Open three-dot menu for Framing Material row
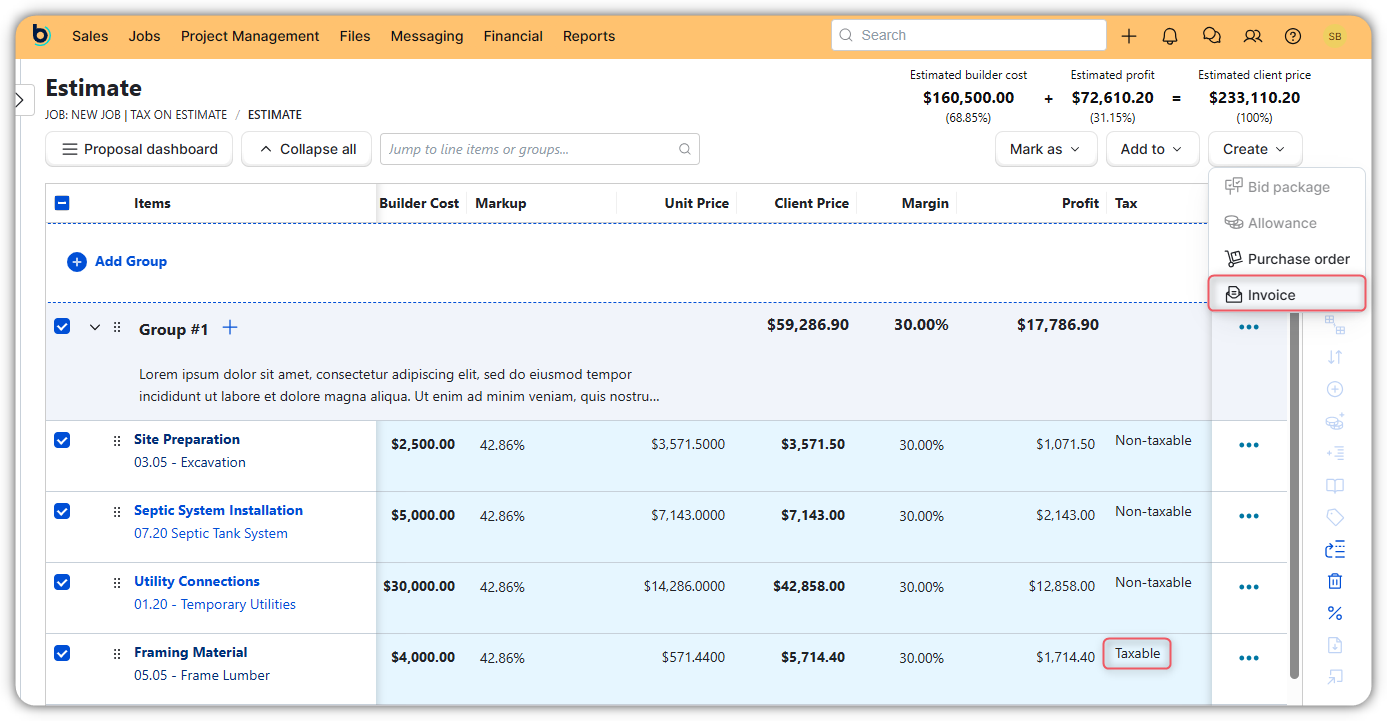Viewport: 1387px width, 721px height. [x=1249, y=658]
